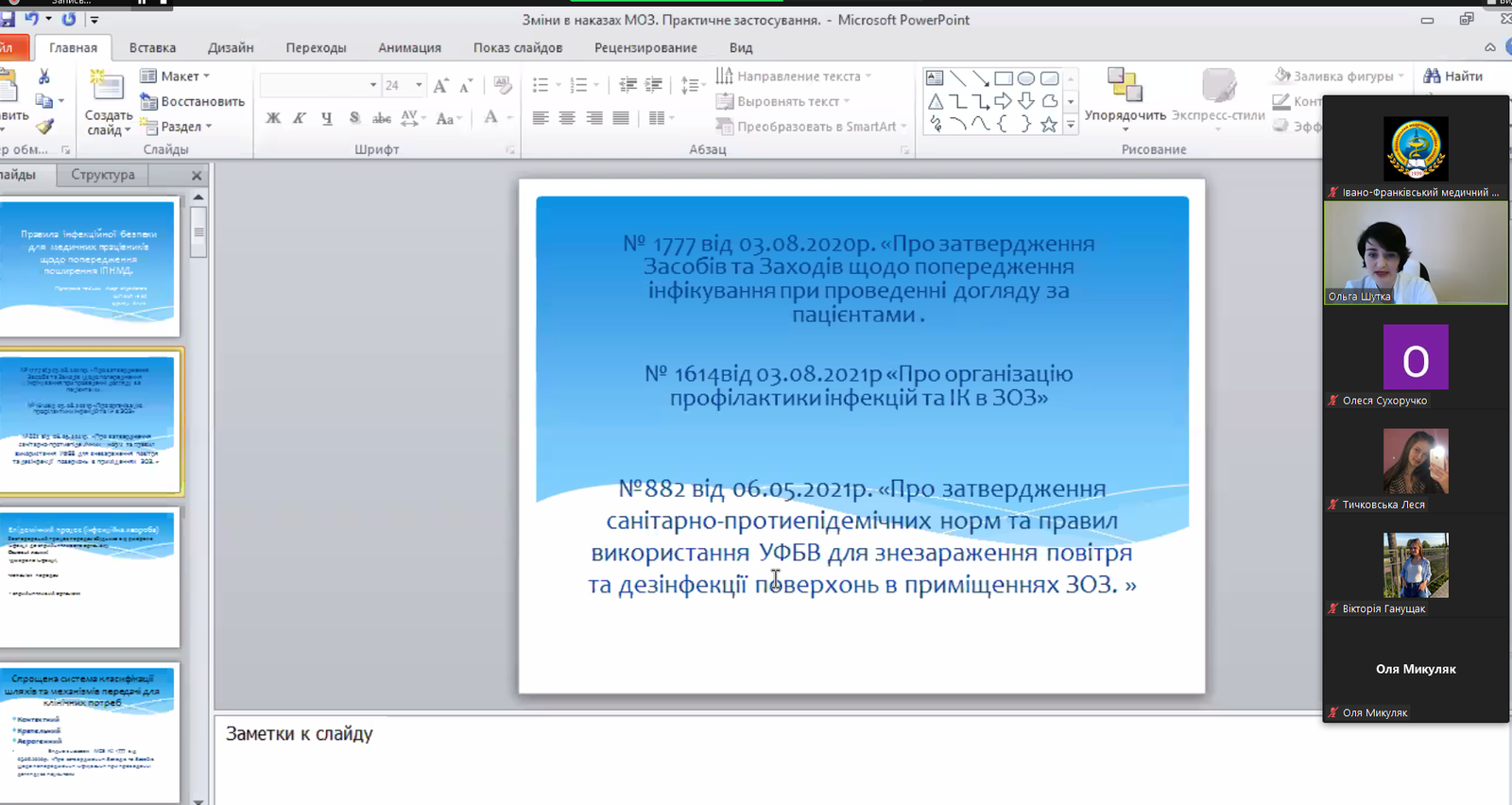Toggle bold formatting (Ж)
The width and height of the screenshot is (1512, 805).
tap(273, 118)
